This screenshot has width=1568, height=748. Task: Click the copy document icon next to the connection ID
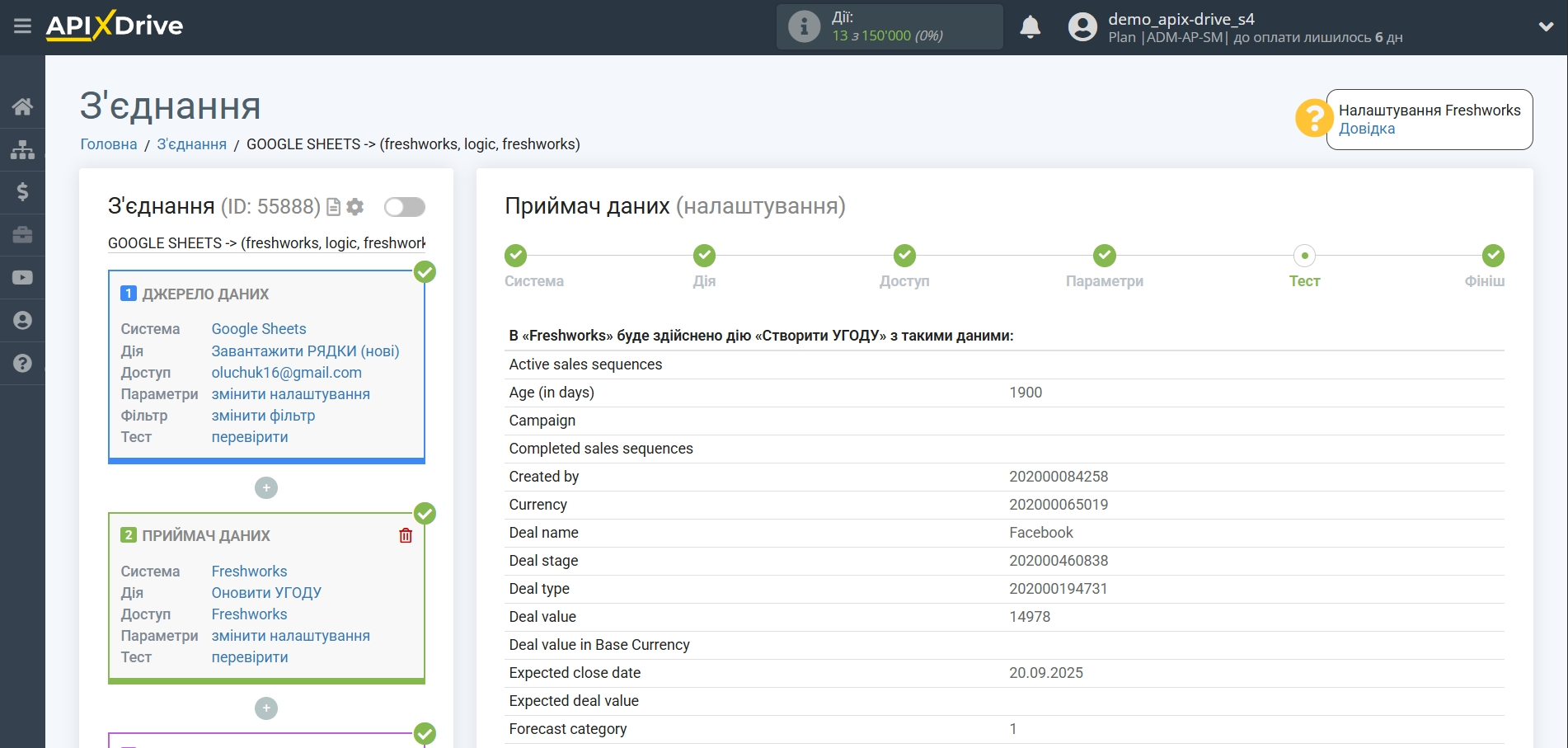pyautogui.click(x=334, y=207)
